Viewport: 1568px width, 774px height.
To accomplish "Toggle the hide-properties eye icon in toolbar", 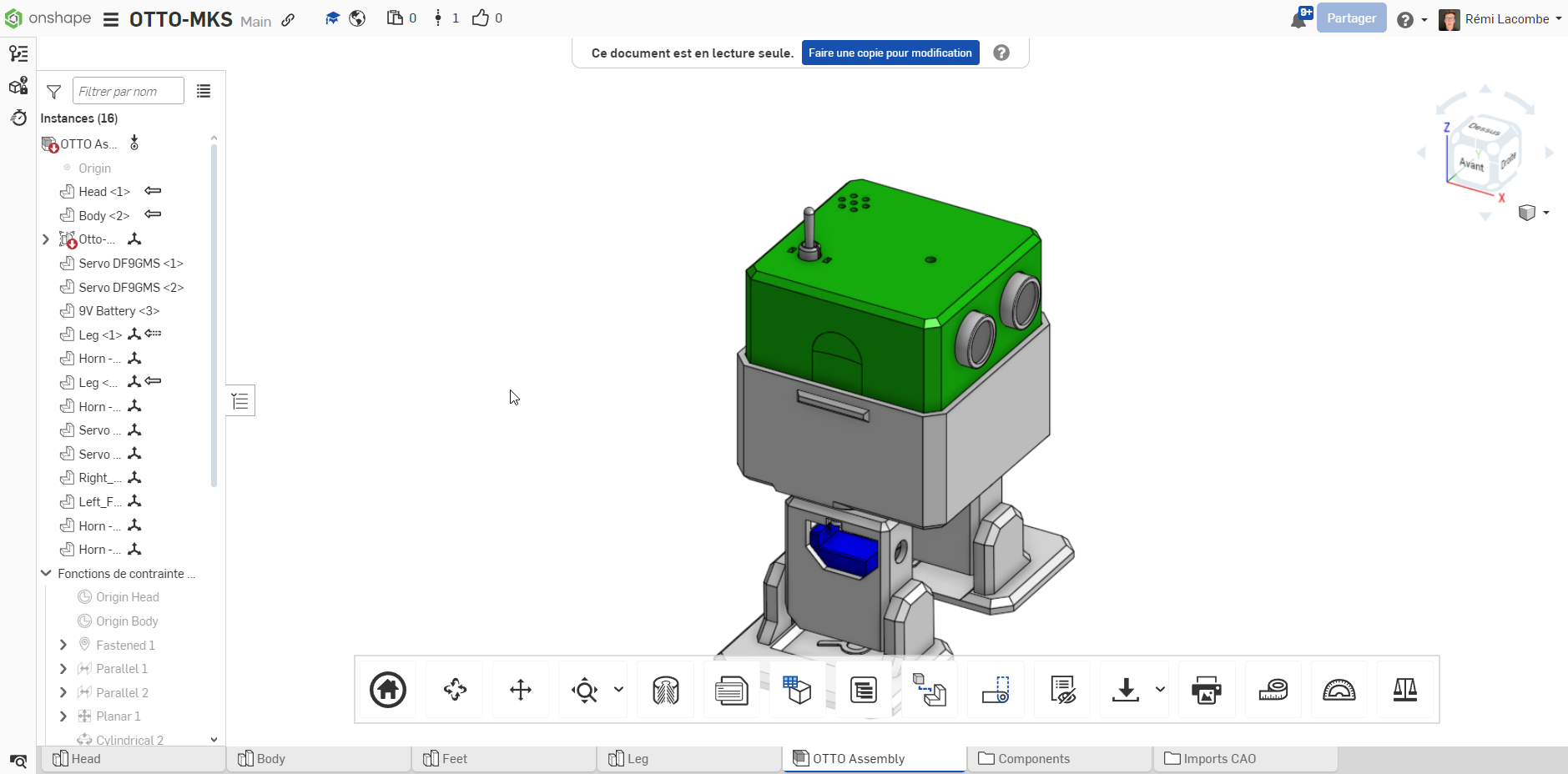I will 1062,690.
